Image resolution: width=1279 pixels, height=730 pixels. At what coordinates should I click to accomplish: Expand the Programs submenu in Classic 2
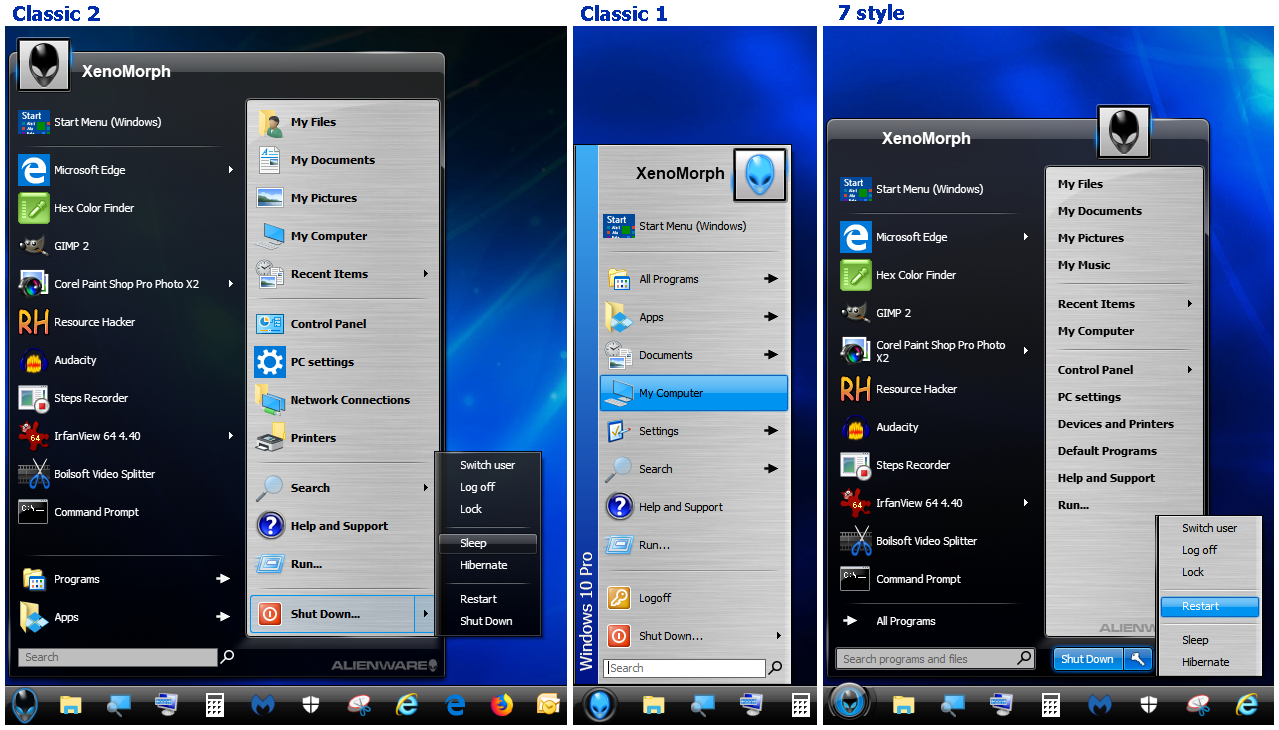223,579
